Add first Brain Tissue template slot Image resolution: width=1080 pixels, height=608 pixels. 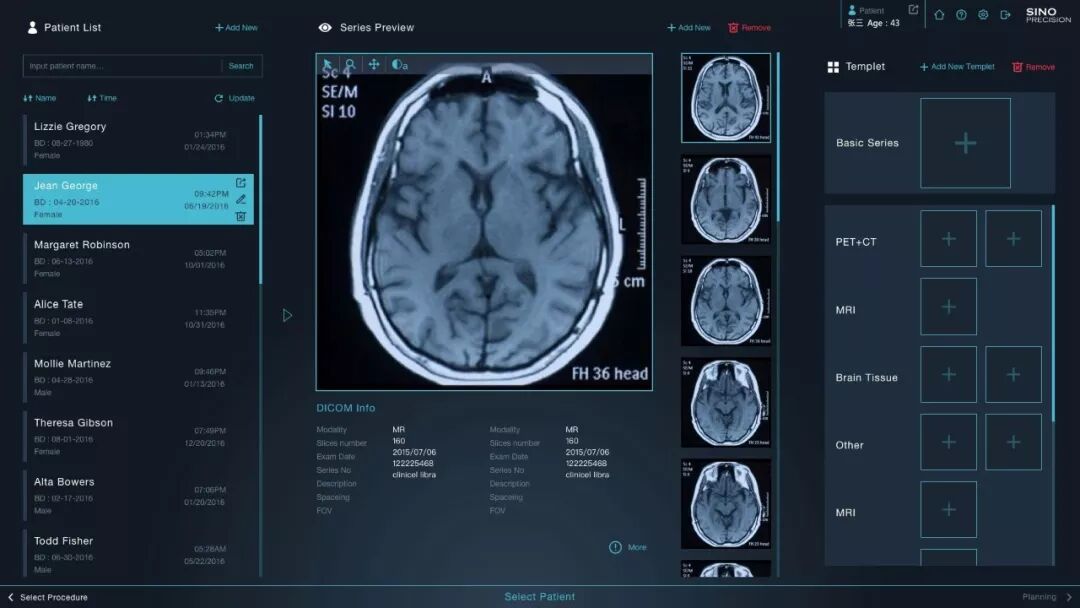948,375
